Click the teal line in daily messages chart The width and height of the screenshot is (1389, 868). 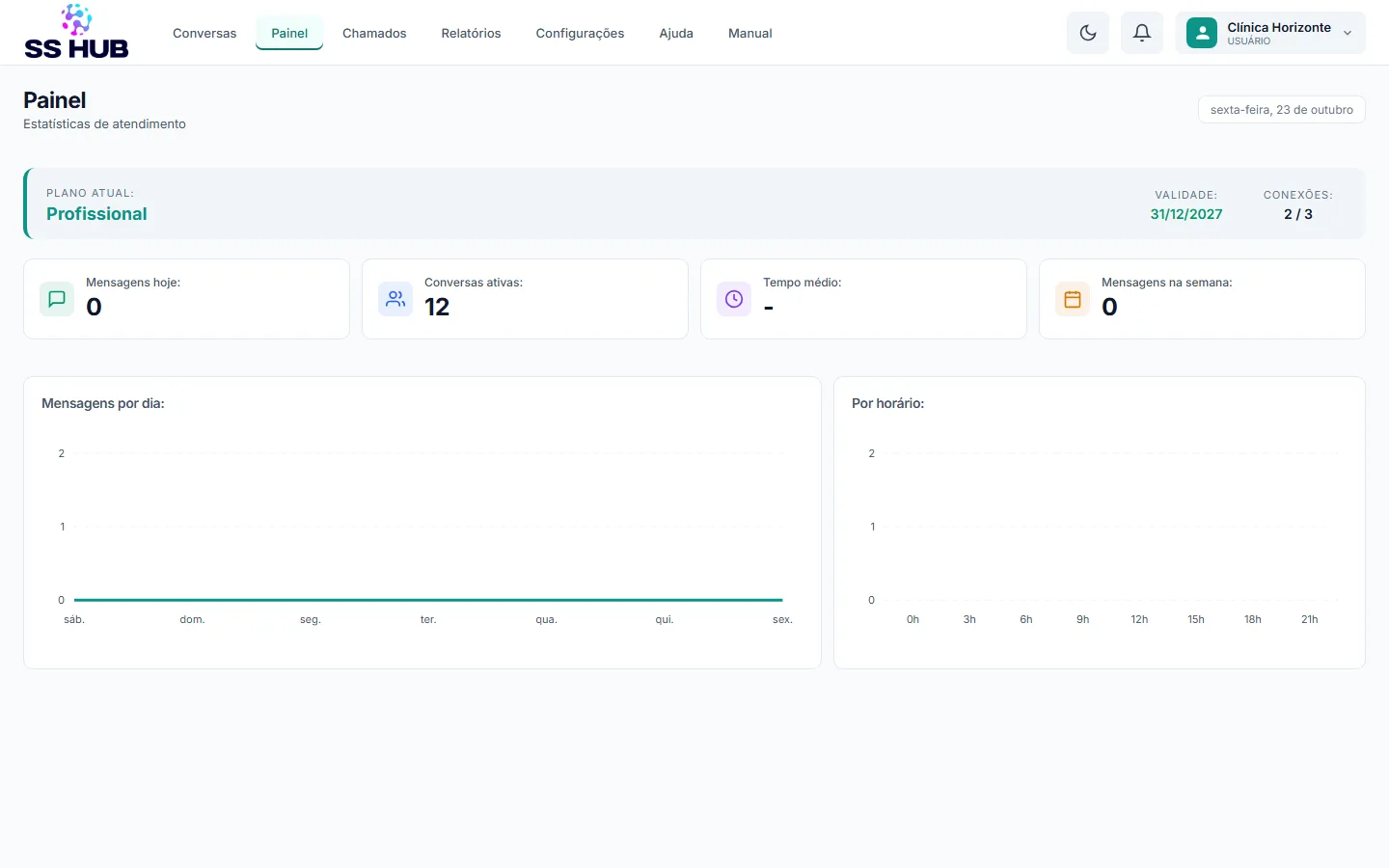tap(428, 600)
